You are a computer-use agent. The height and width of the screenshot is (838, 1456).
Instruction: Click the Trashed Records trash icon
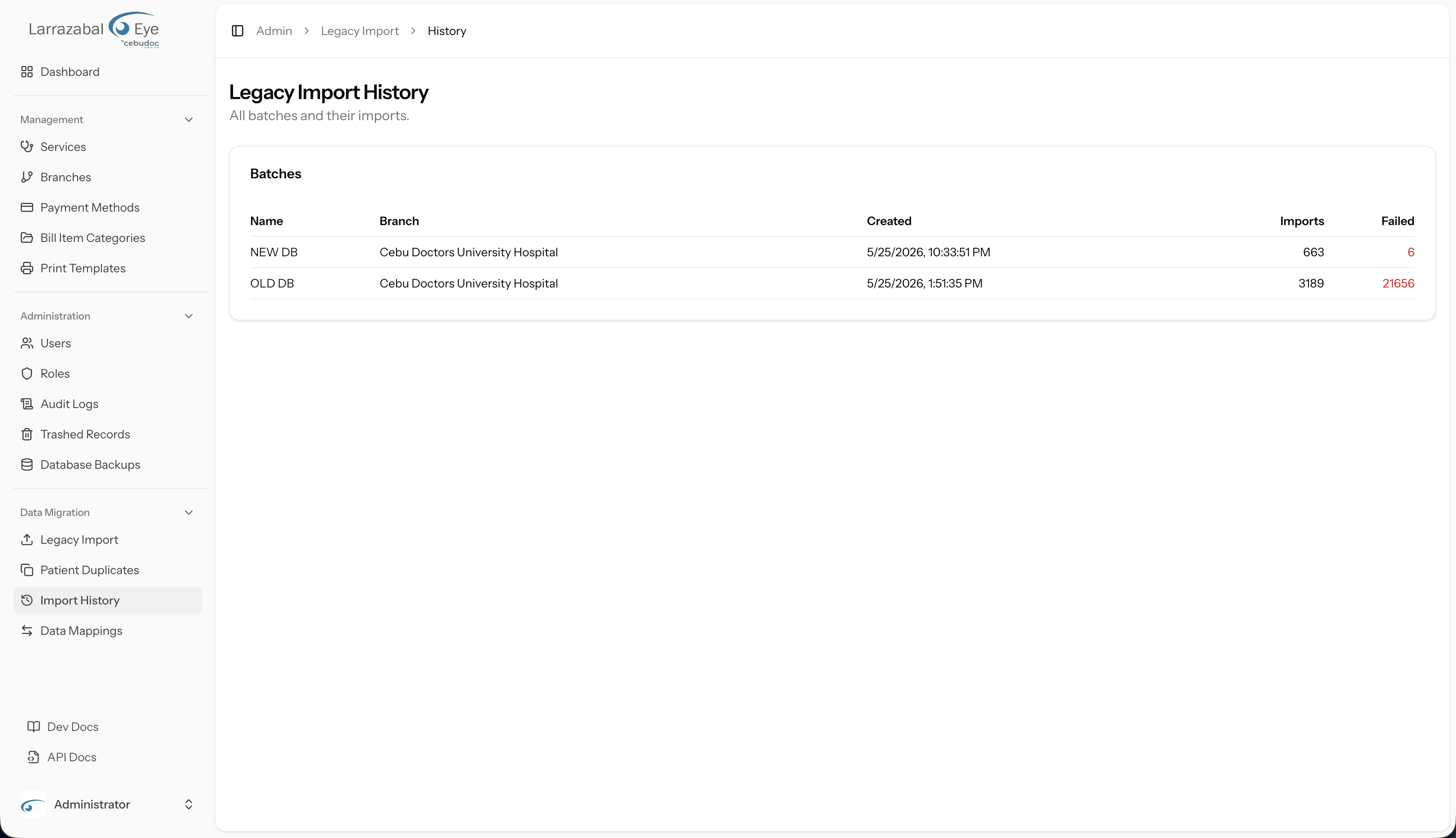point(27,435)
